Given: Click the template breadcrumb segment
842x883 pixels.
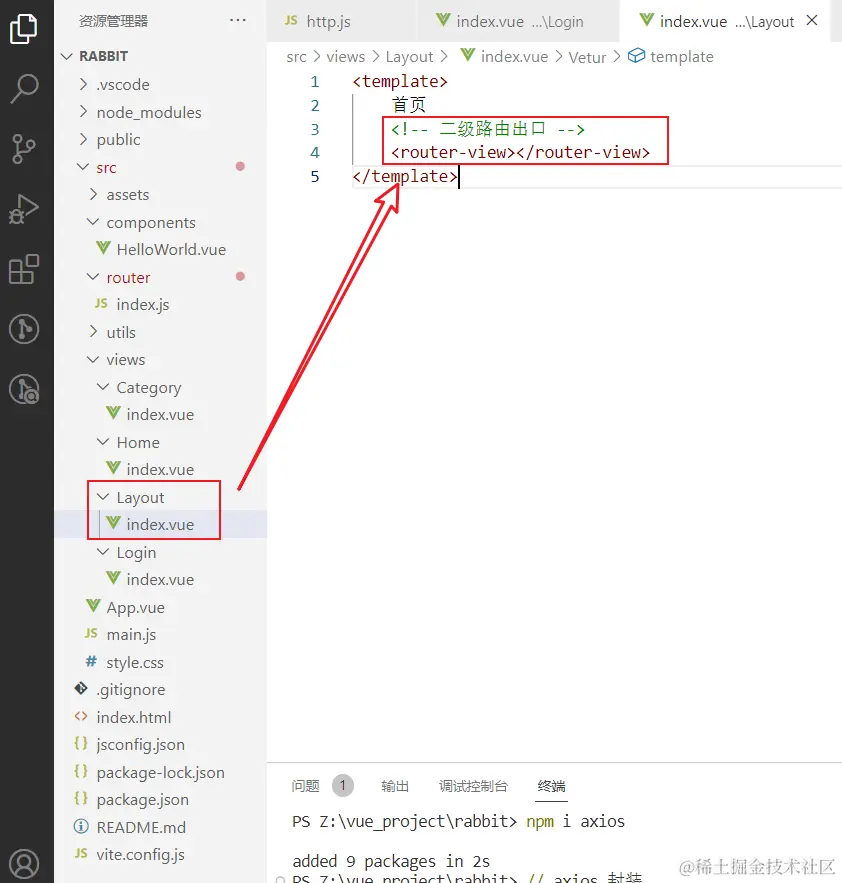Looking at the screenshot, I should tap(681, 57).
